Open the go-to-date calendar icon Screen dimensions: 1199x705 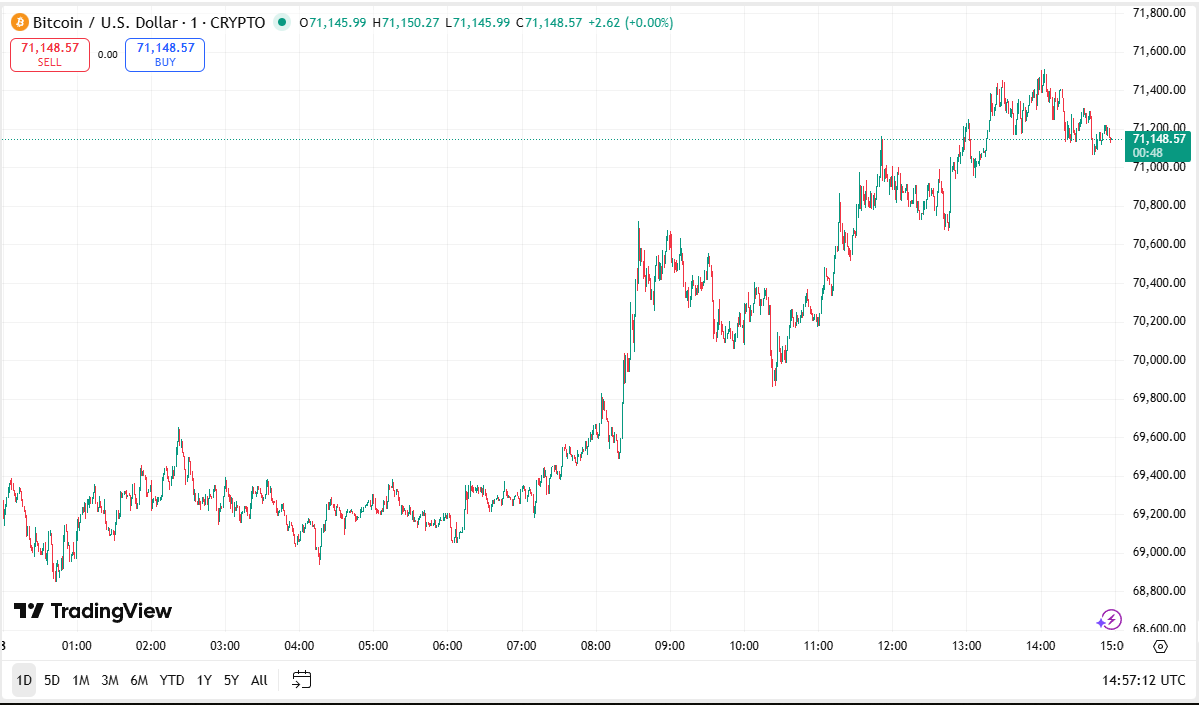click(x=301, y=680)
